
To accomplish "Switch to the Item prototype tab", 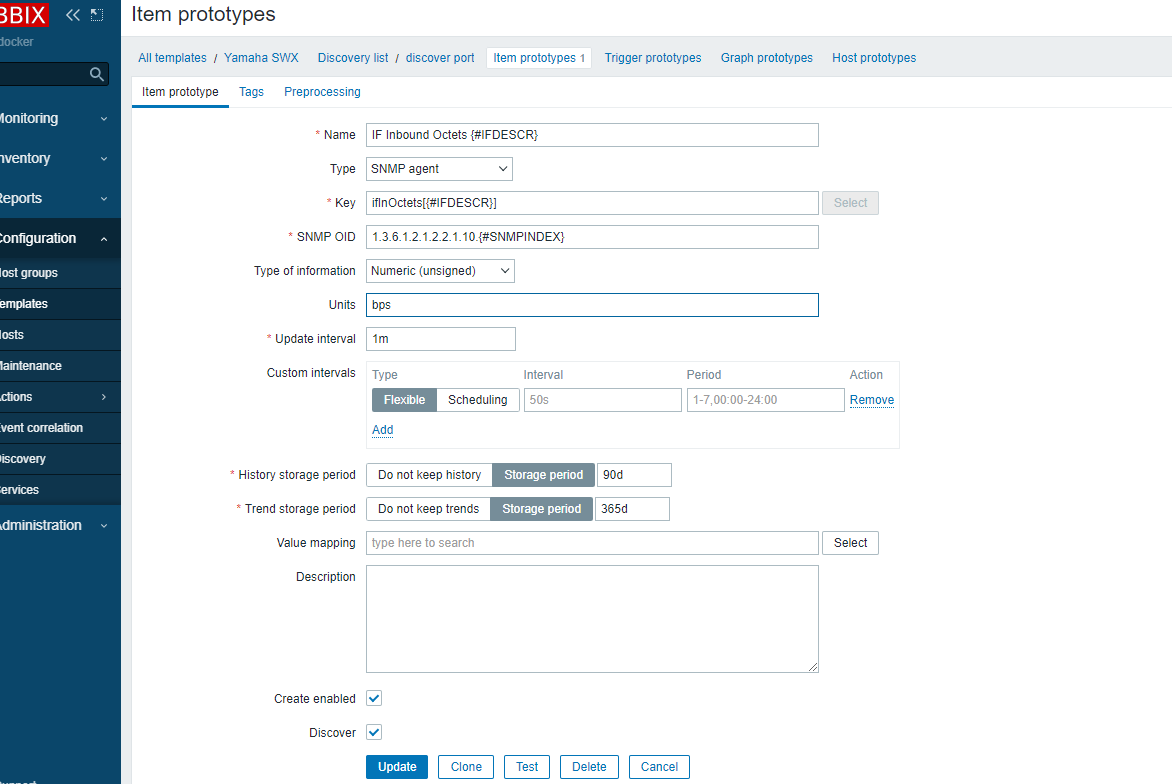I will click(x=180, y=92).
